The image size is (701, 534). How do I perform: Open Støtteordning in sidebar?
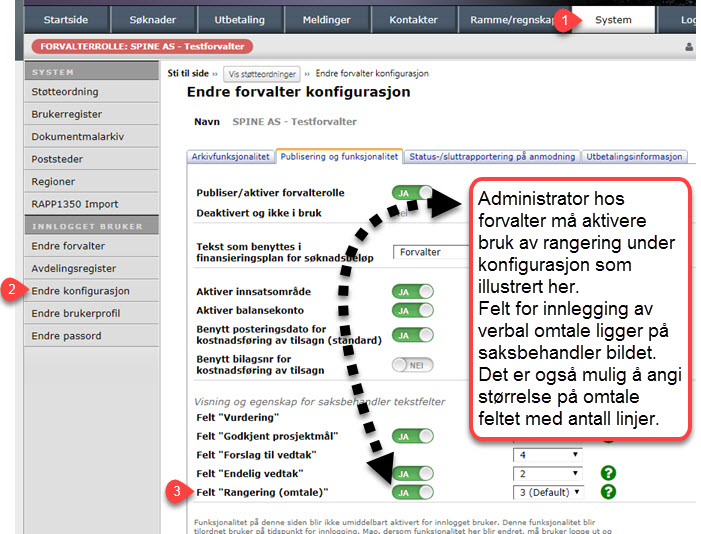click(x=91, y=92)
